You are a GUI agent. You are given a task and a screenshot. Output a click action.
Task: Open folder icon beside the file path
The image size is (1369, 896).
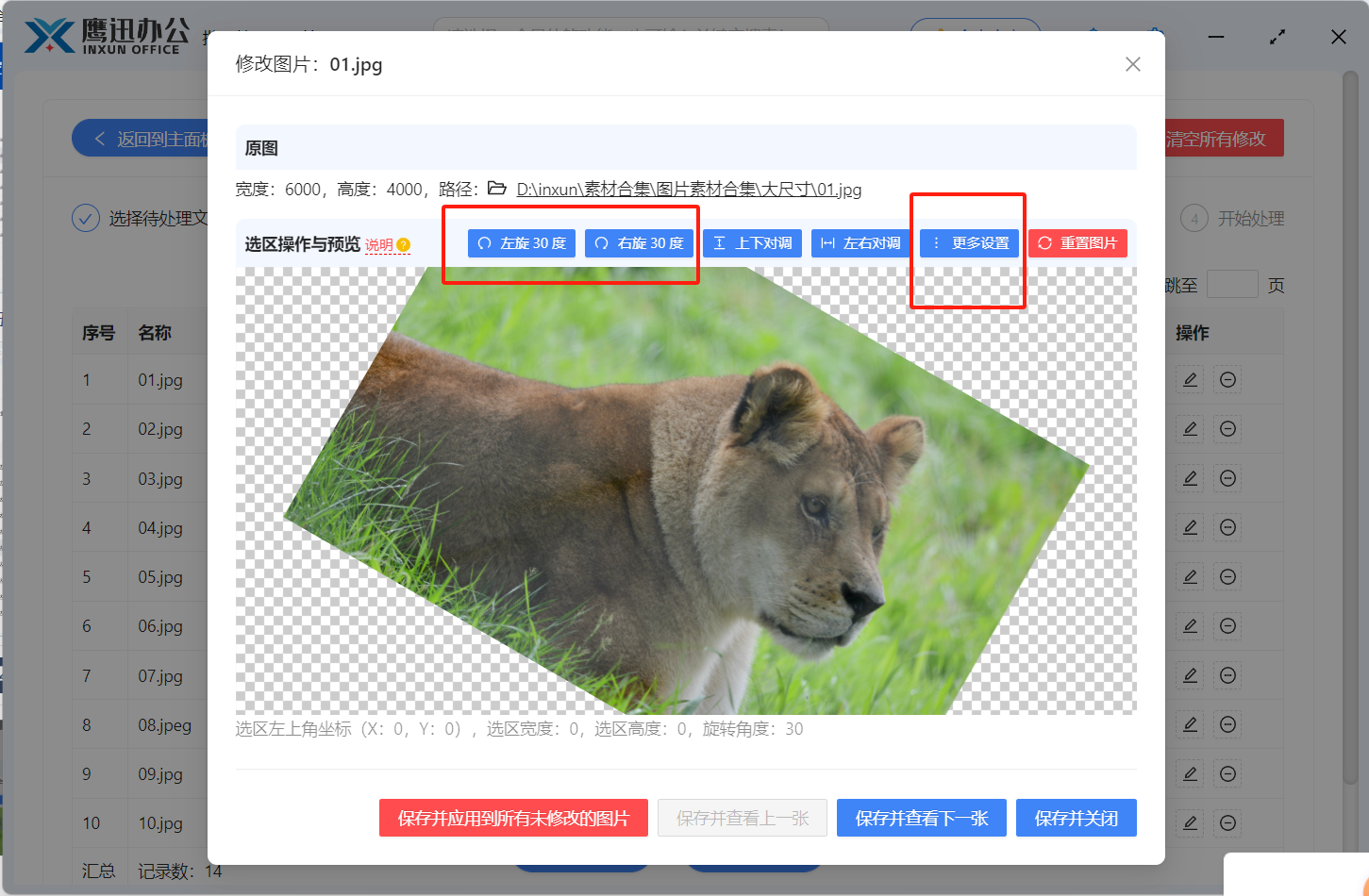[x=497, y=189]
